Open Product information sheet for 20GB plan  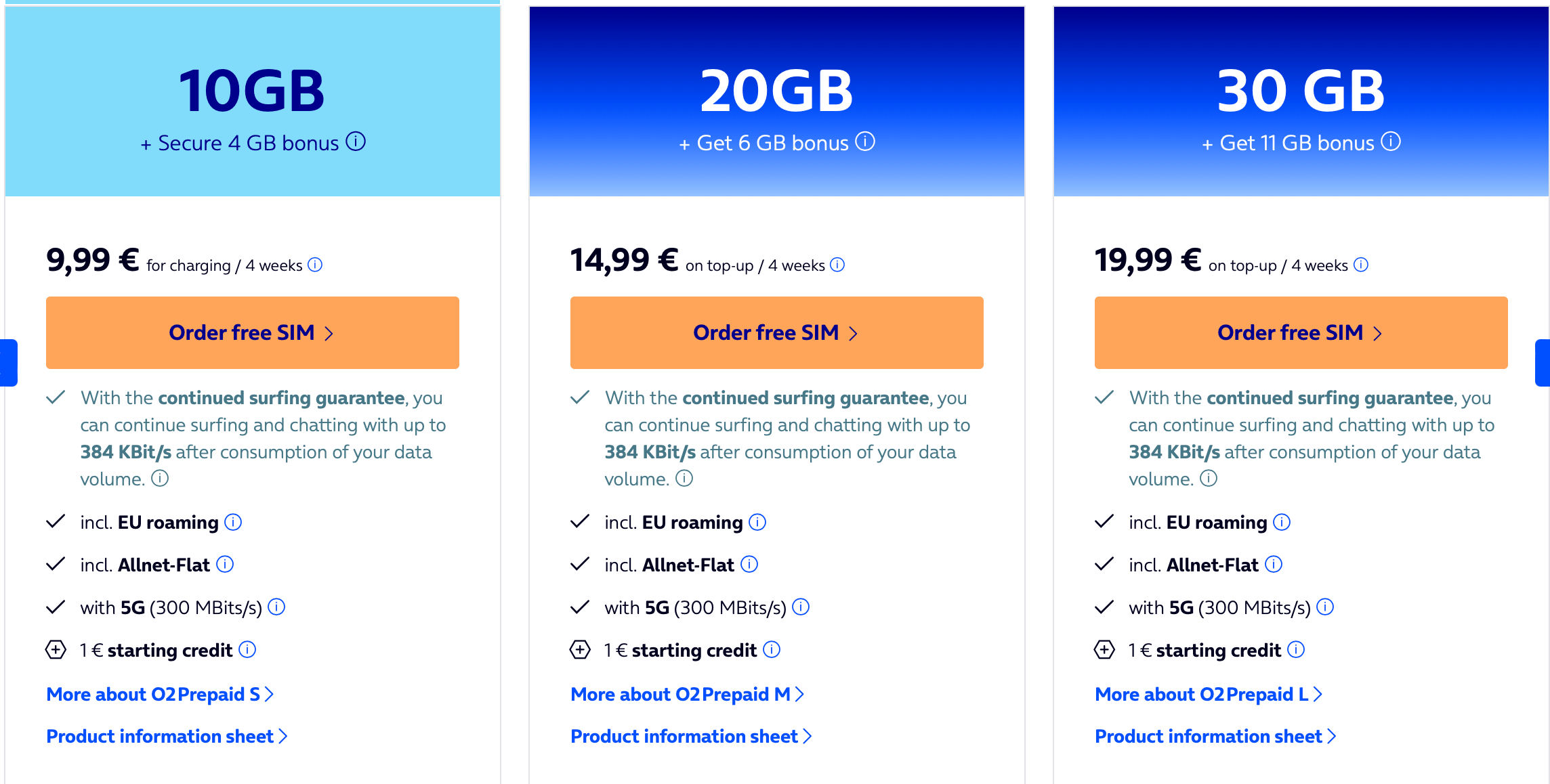pyautogui.click(x=692, y=736)
